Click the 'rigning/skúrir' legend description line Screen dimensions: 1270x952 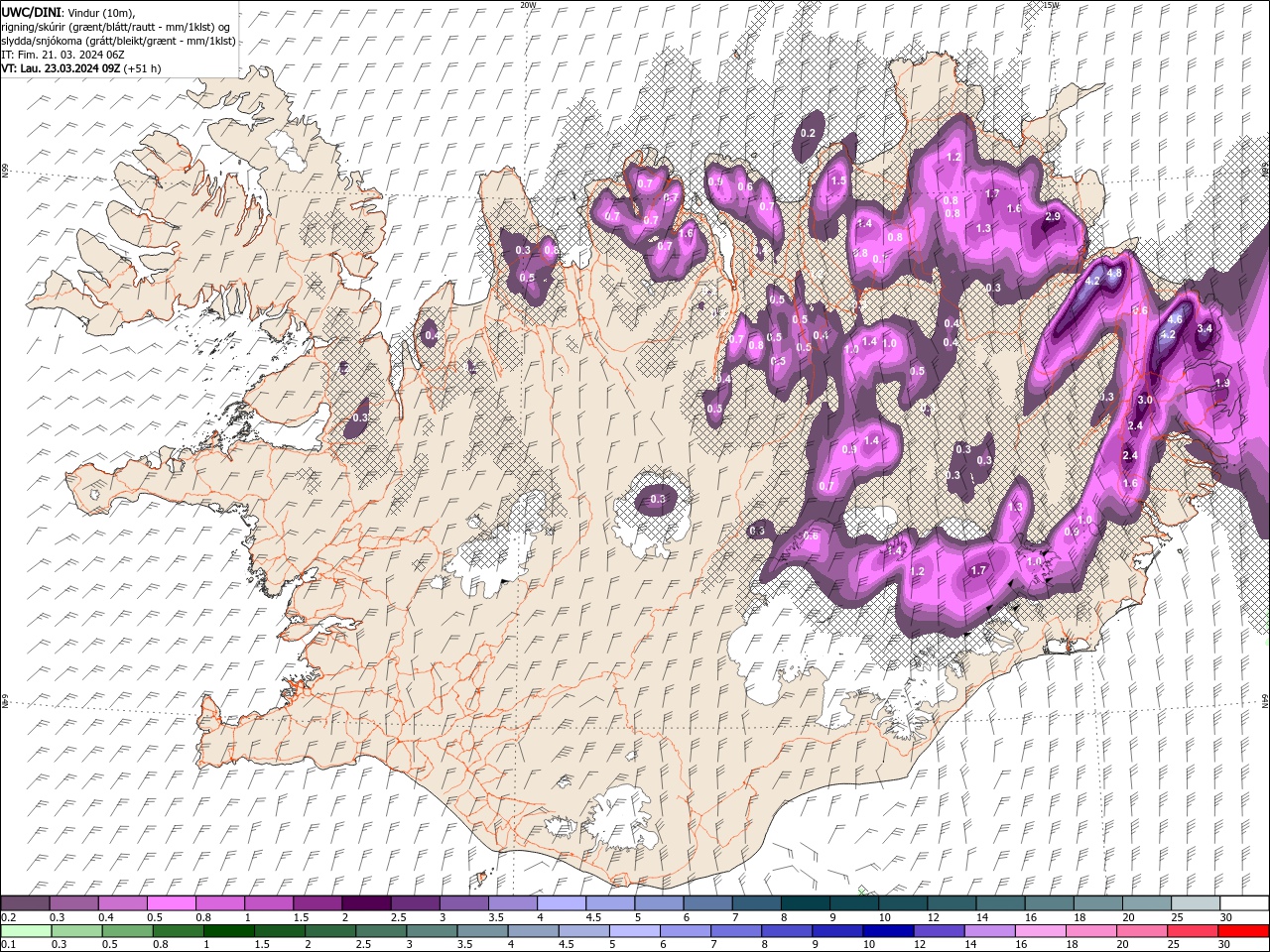click(115, 27)
